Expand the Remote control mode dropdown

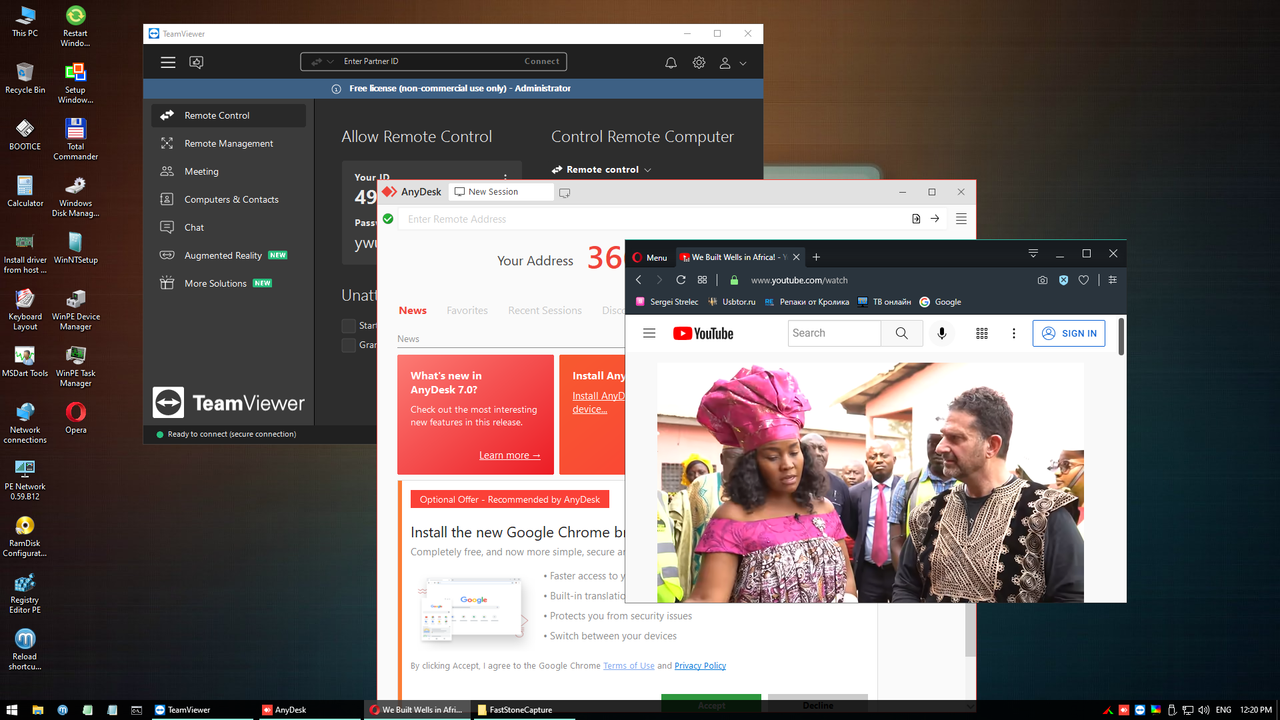(x=602, y=169)
